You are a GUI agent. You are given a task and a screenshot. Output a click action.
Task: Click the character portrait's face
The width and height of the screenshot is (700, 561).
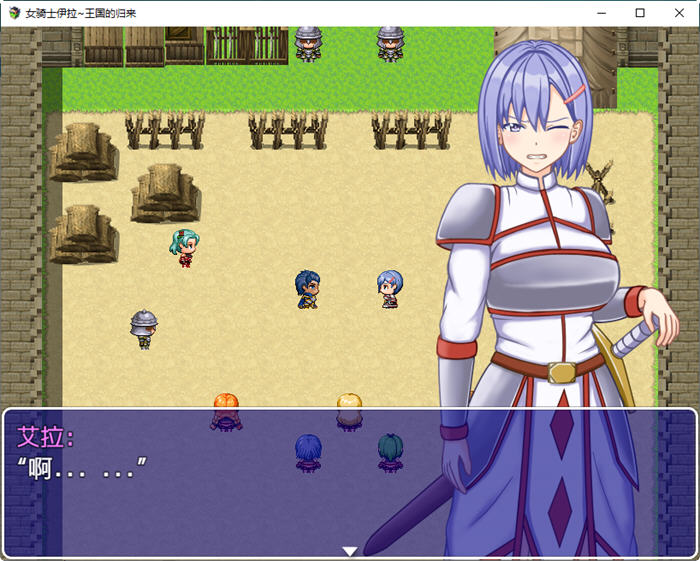(538, 136)
